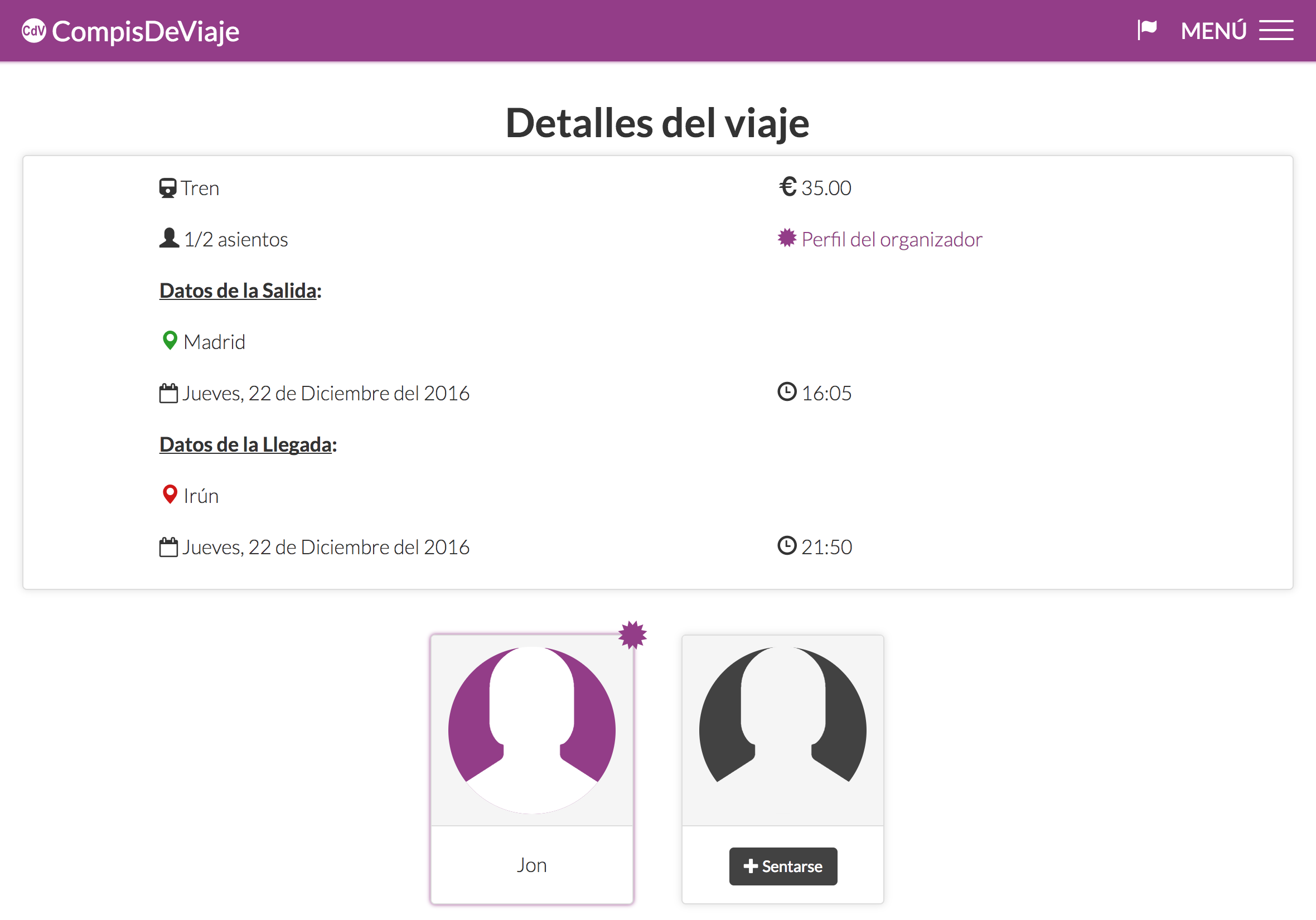
Task: Click the purple star organizer icon
Action: click(787, 238)
